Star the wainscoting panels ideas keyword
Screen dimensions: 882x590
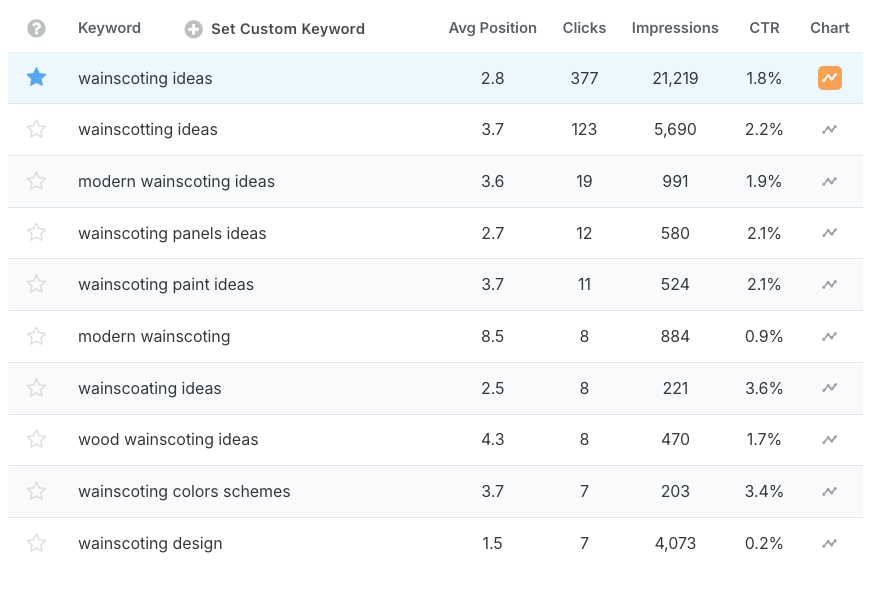tap(37, 232)
